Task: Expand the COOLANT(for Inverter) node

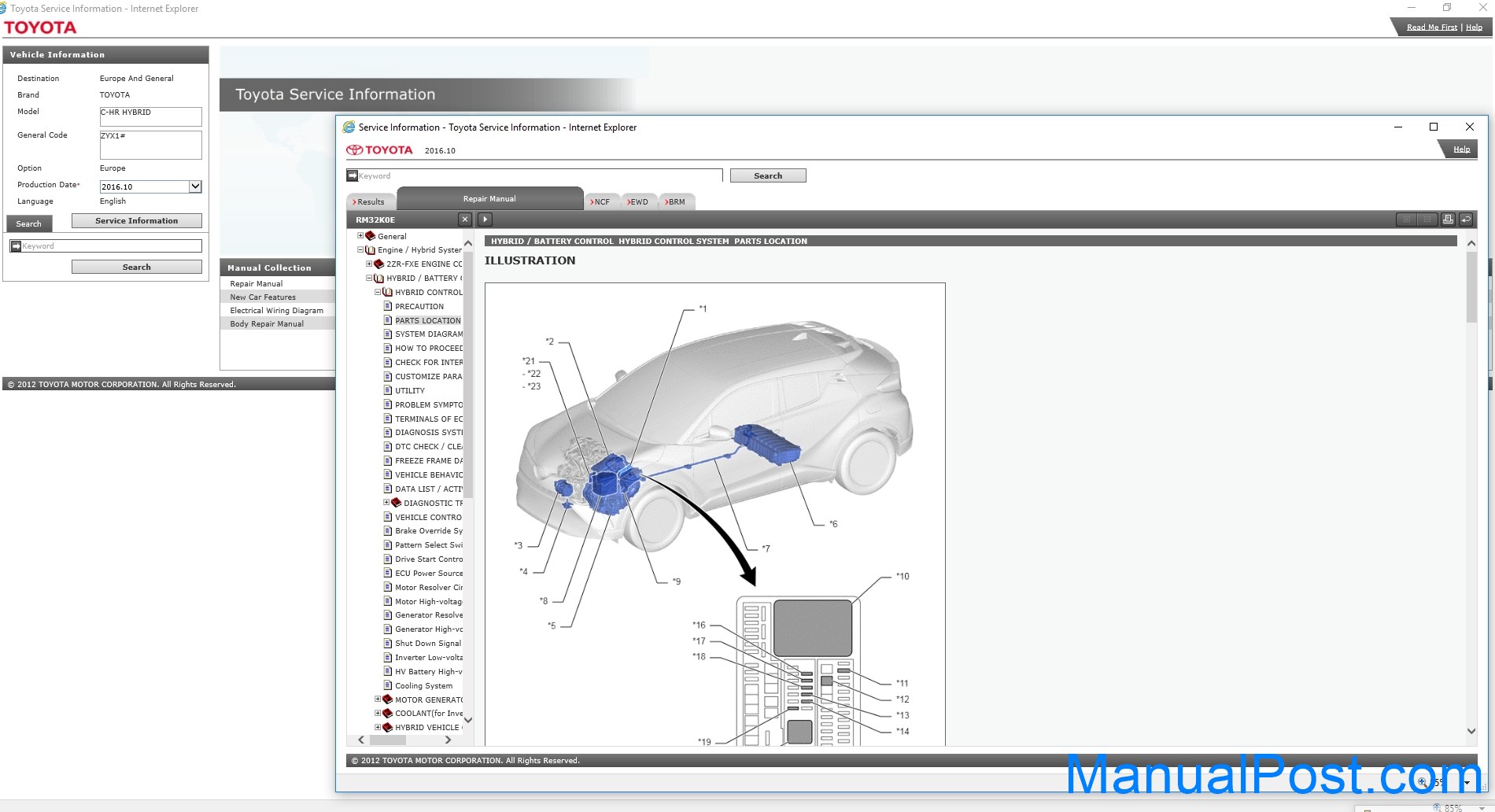Action: (x=378, y=714)
